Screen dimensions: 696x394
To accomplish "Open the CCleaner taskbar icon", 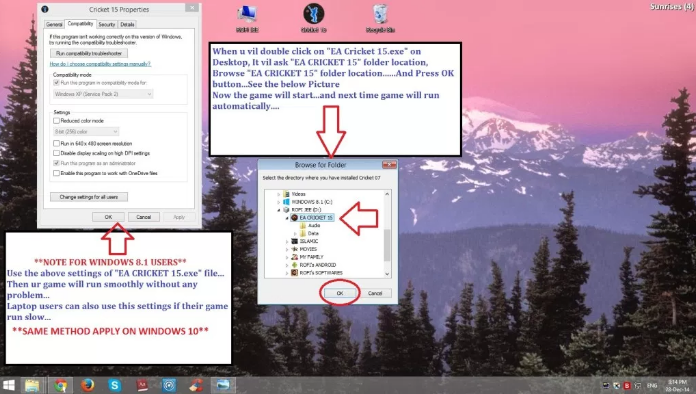I will [196, 385].
